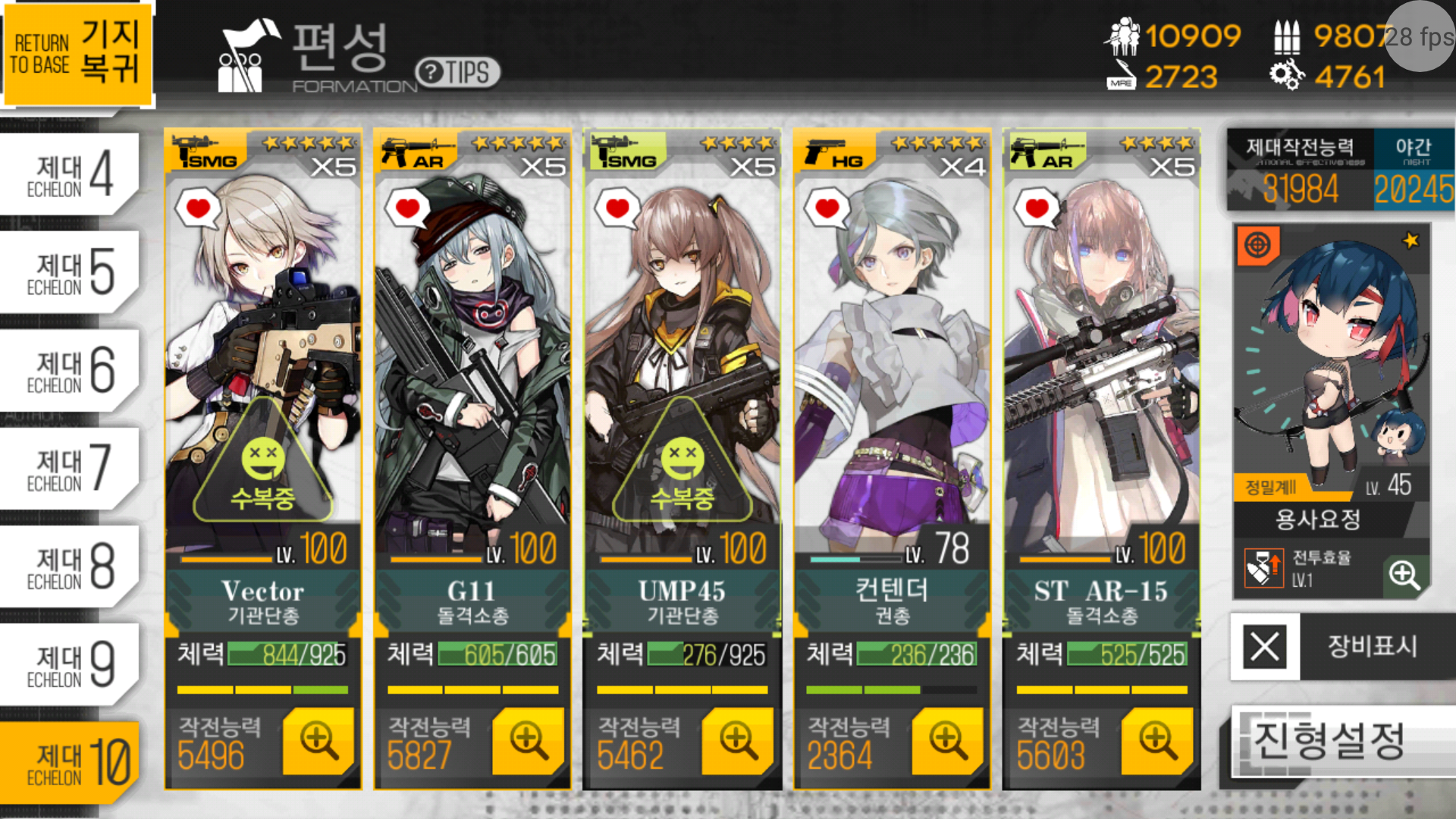Switch to Echelon 9 tab
Screen dimensions: 1456x819
69,664
